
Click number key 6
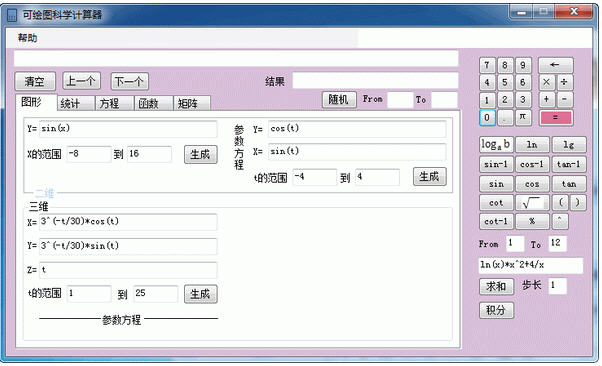(523, 82)
